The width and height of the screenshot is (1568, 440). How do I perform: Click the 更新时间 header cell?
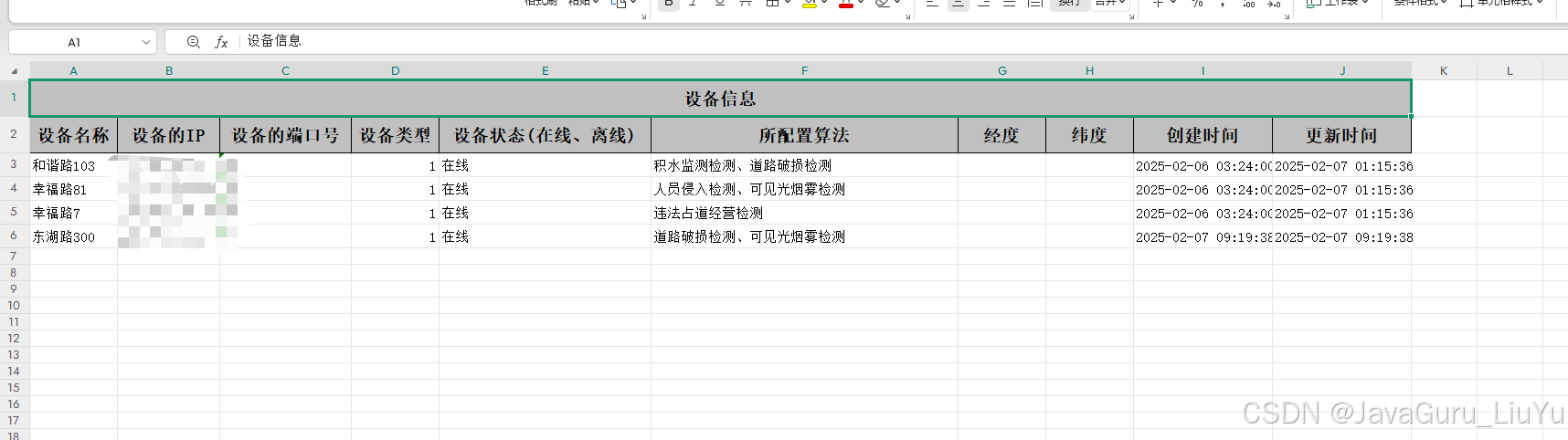click(x=1341, y=135)
